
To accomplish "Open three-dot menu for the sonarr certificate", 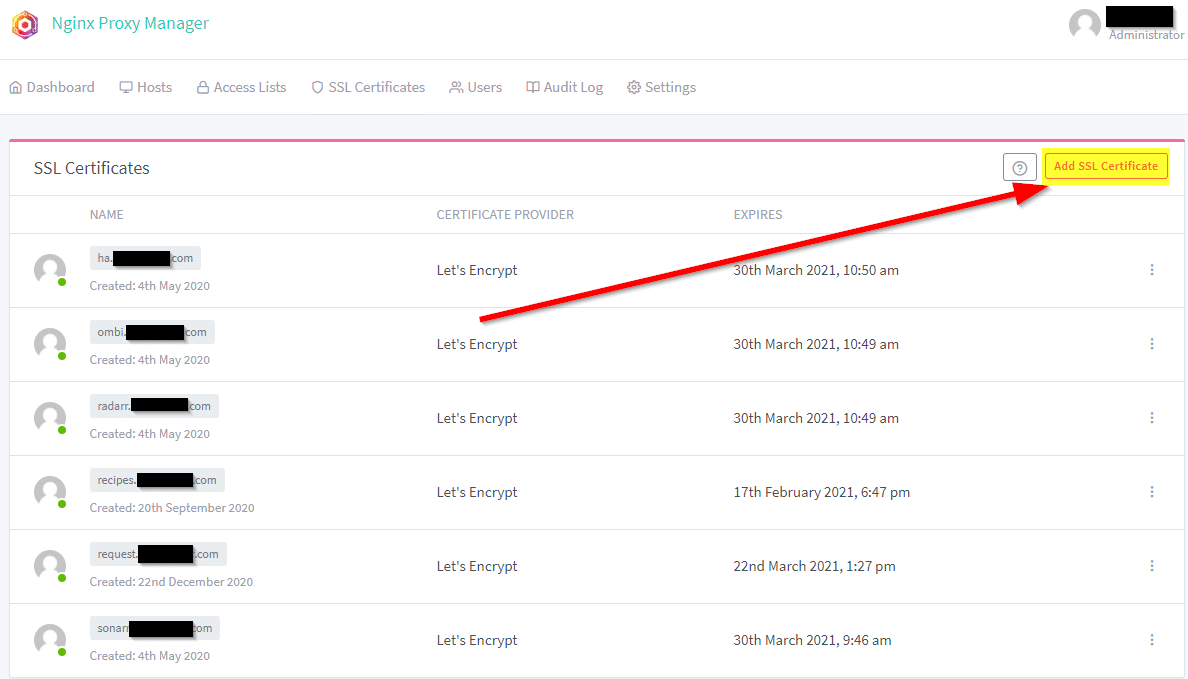I will click(1152, 640).
